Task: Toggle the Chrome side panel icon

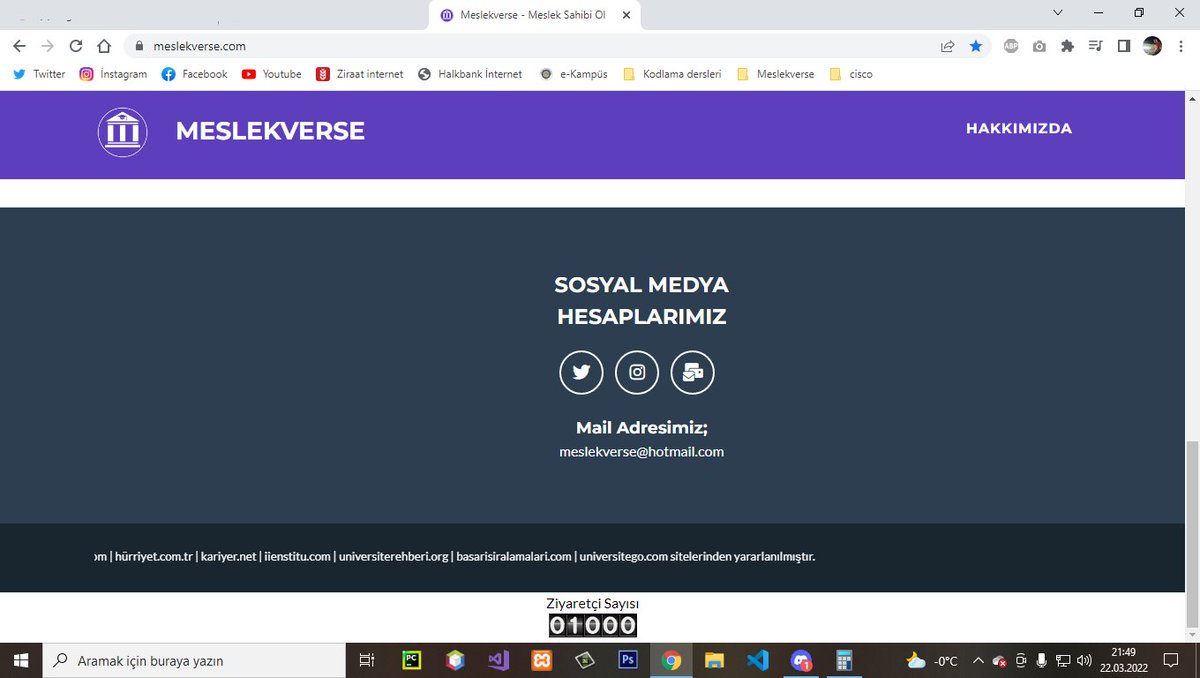Action: point(1123,45)
